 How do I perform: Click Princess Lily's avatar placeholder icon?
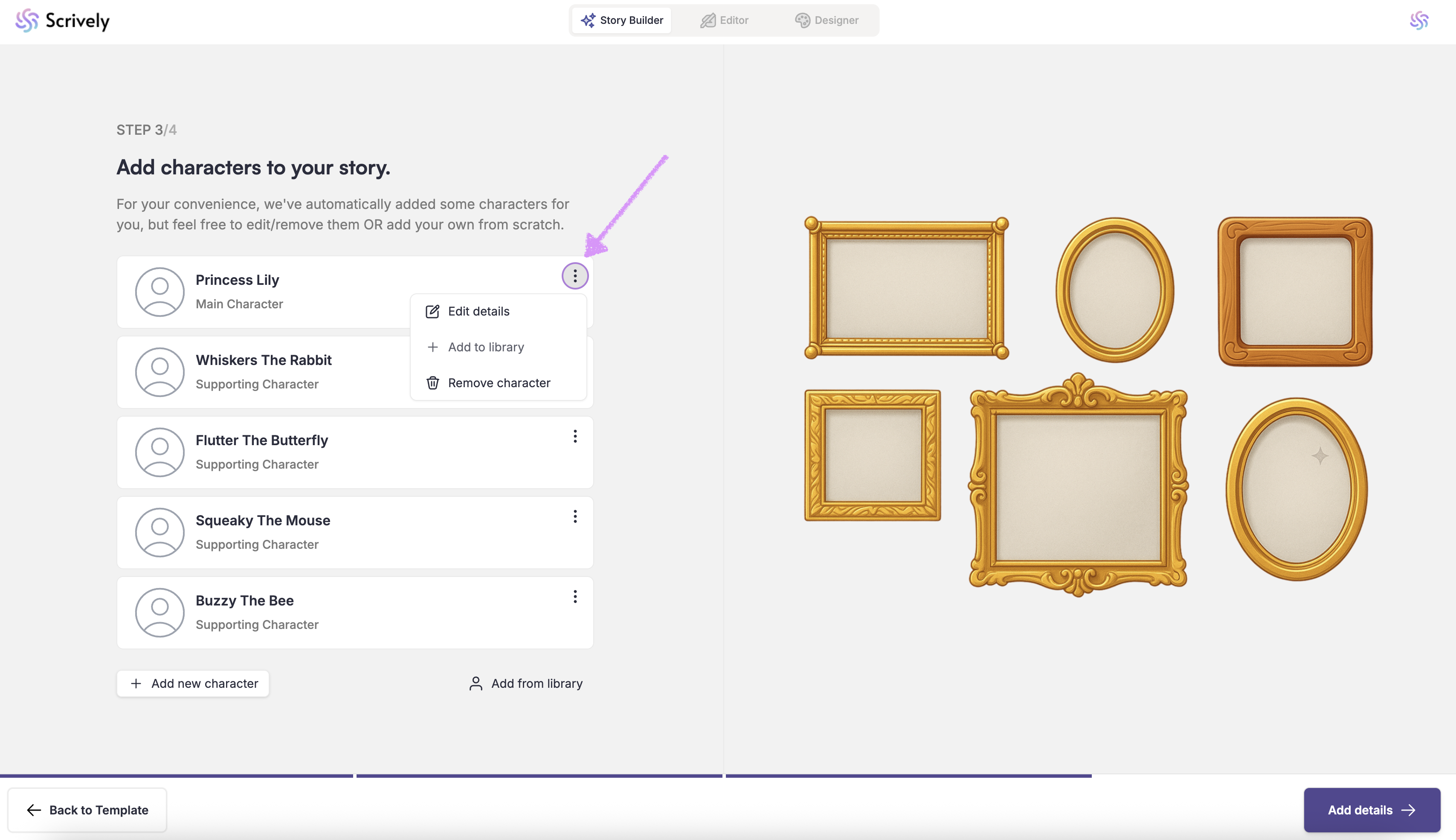tap(160, 292)
